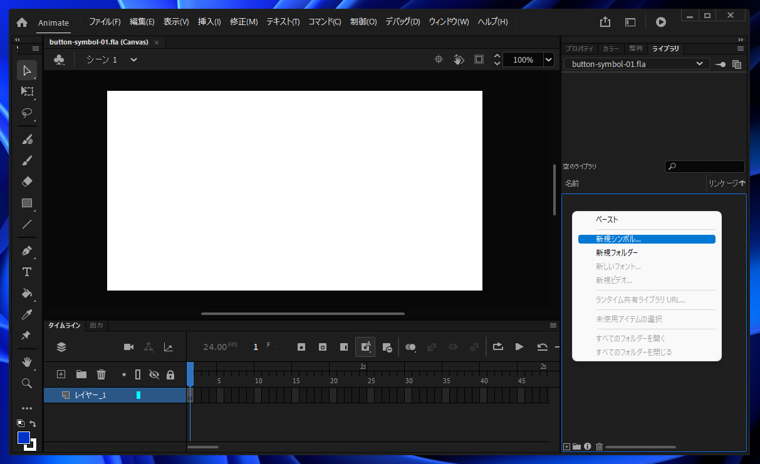Image resolution: width=760 pixels, height=464 pixels.
Task: Select the Pen tool
Action: click(x=27, y=251)
